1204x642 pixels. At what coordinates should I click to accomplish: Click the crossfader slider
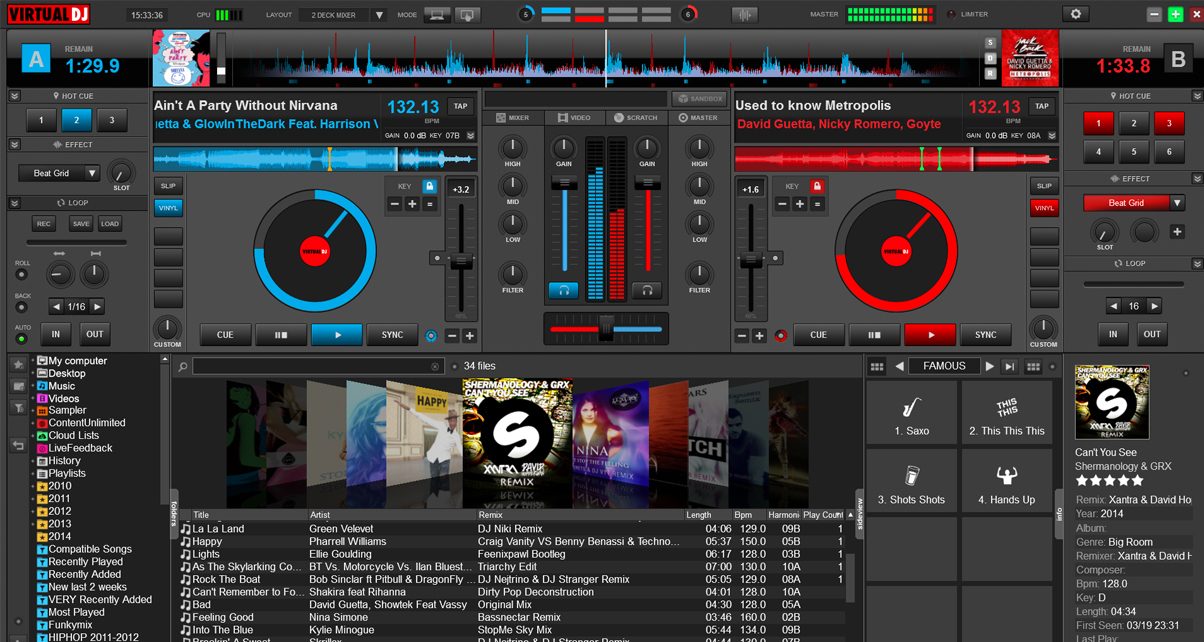[605, 327]
